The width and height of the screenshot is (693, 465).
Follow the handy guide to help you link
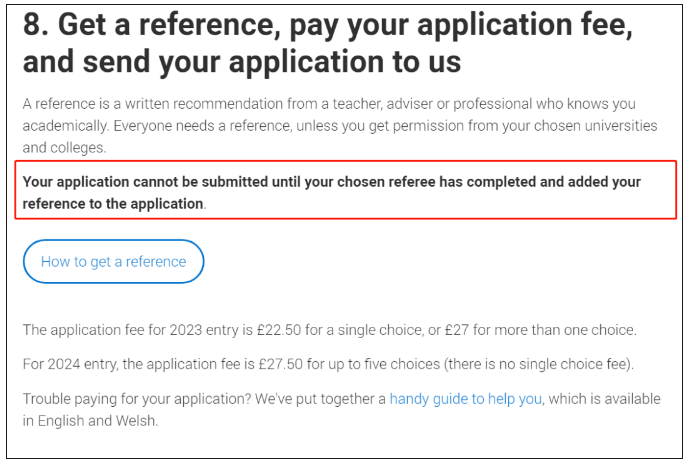click(465, 399)
